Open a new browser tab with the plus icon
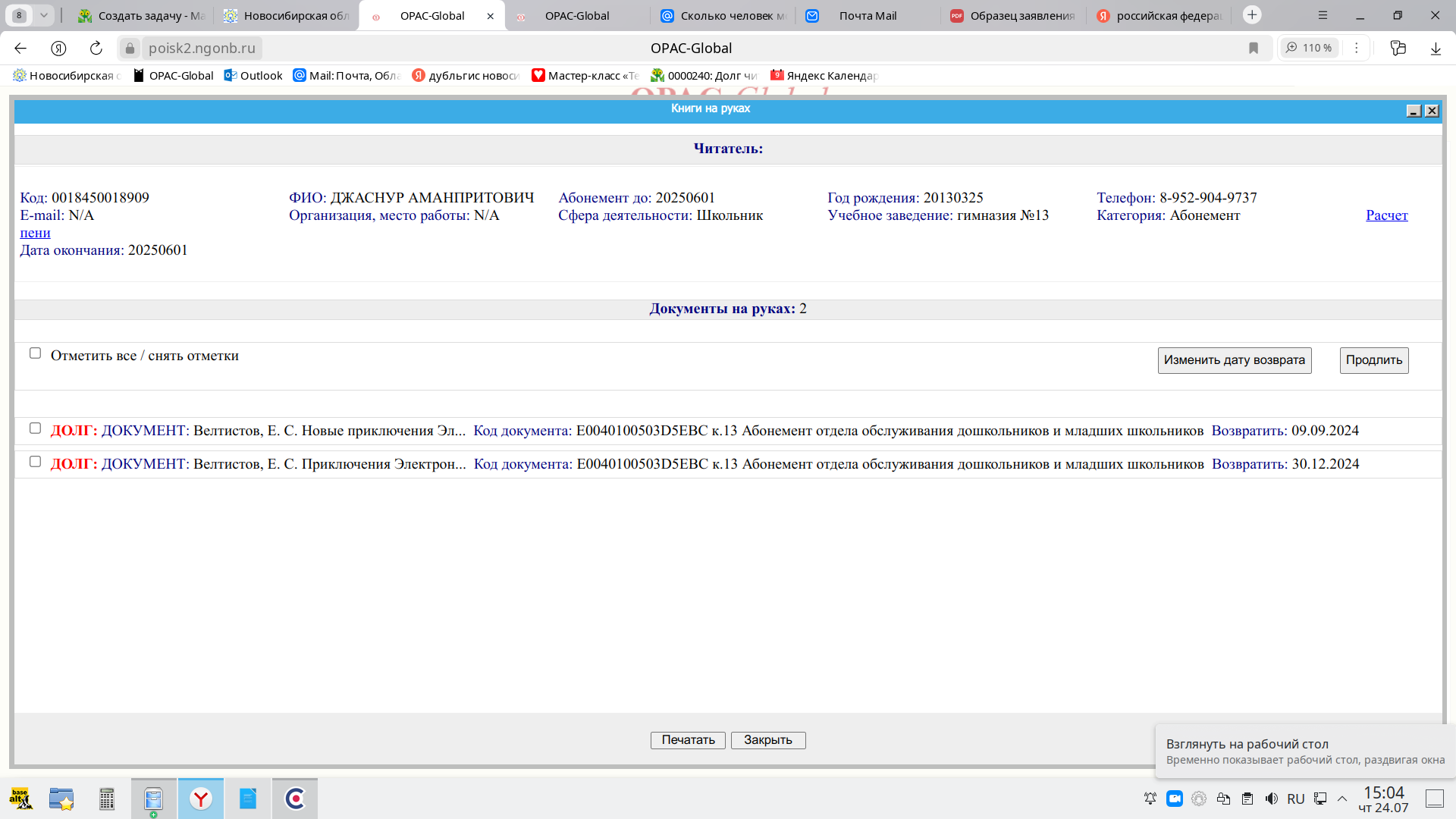The image size is (1456, 819). [x=1252, y=15]
